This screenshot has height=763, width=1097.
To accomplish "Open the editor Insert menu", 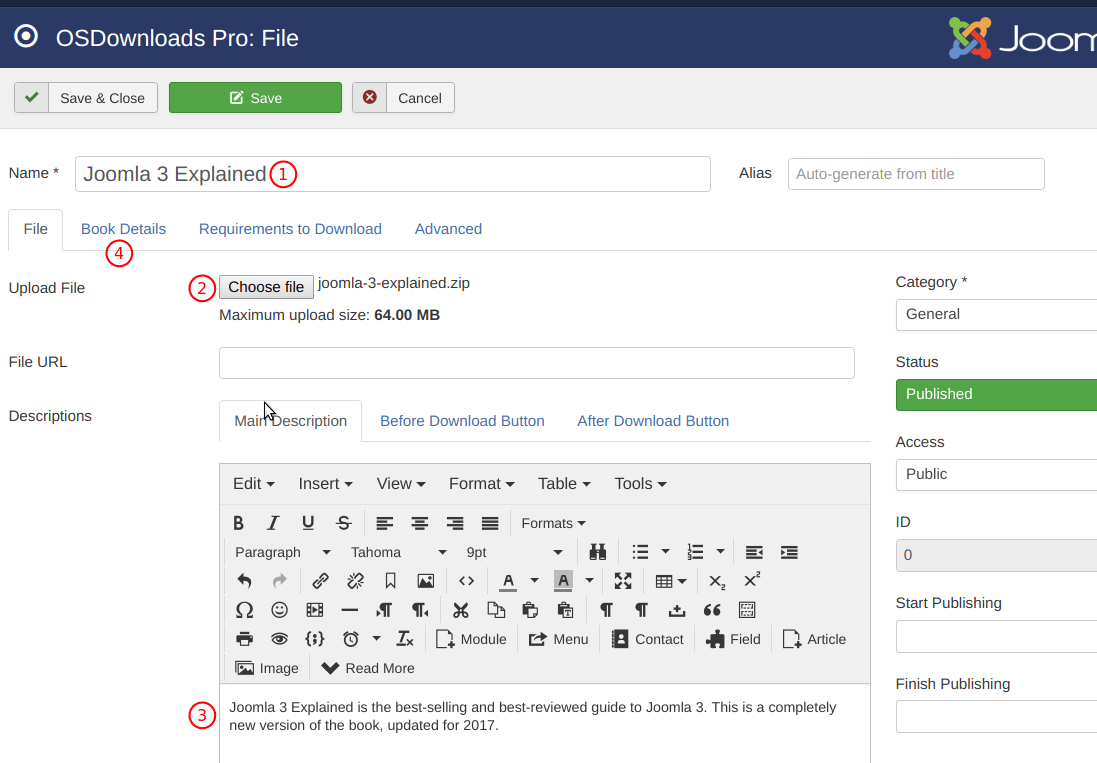I will click(325, 483).
